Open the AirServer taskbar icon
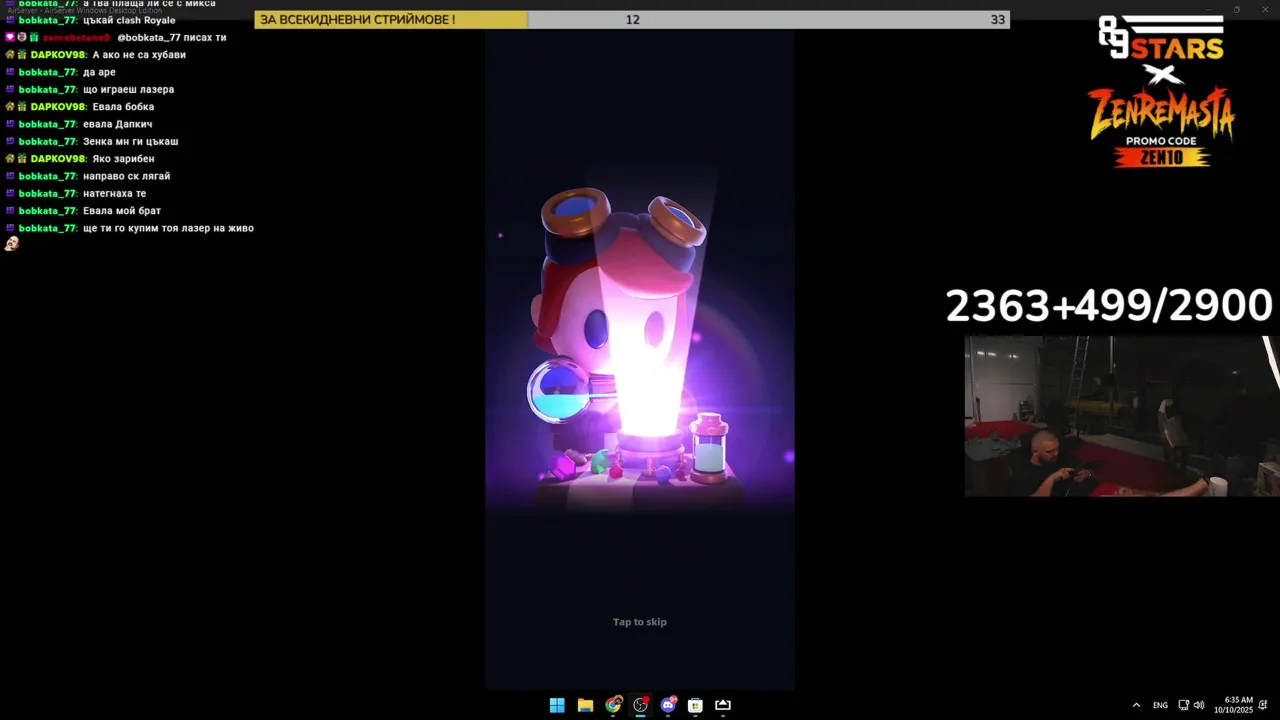 tap(723, 705)
